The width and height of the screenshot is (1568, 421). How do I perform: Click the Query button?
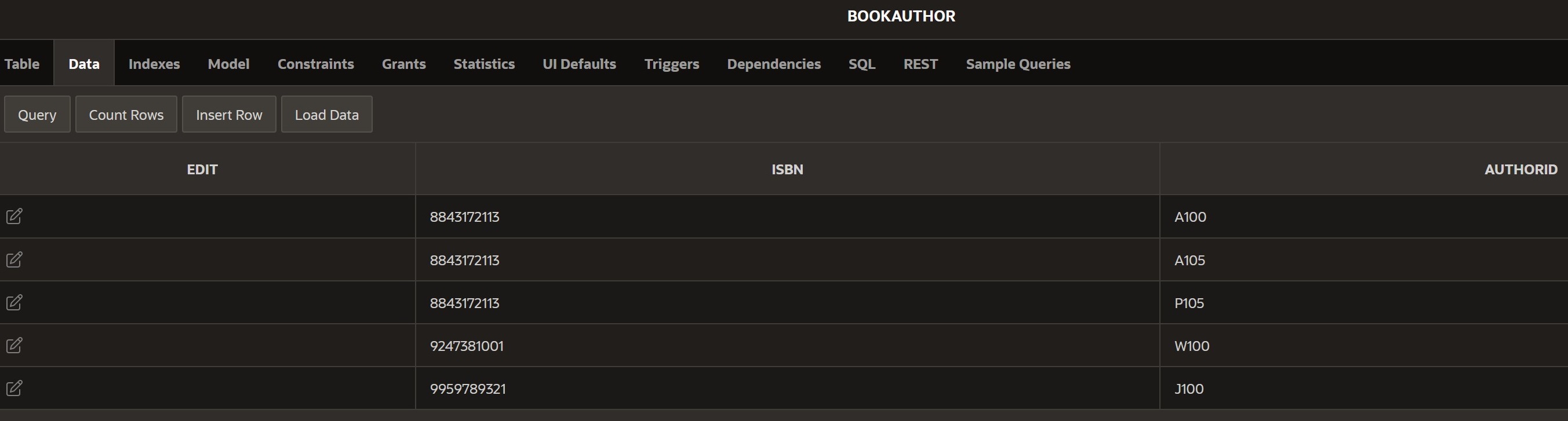[x=37, y=115]
